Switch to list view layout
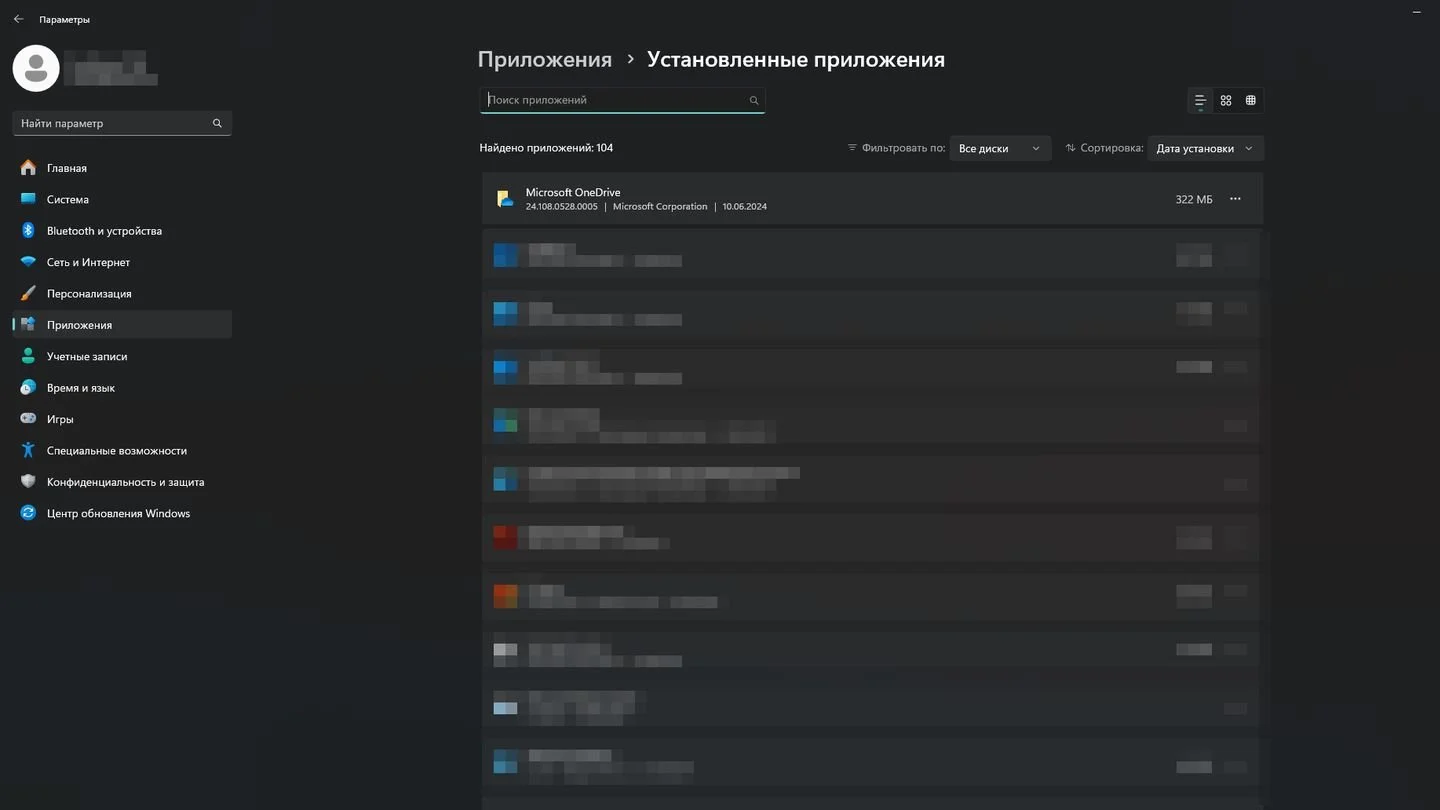Image resolution: width=1440 pixels, height=810 pixels. (1200, 100)
